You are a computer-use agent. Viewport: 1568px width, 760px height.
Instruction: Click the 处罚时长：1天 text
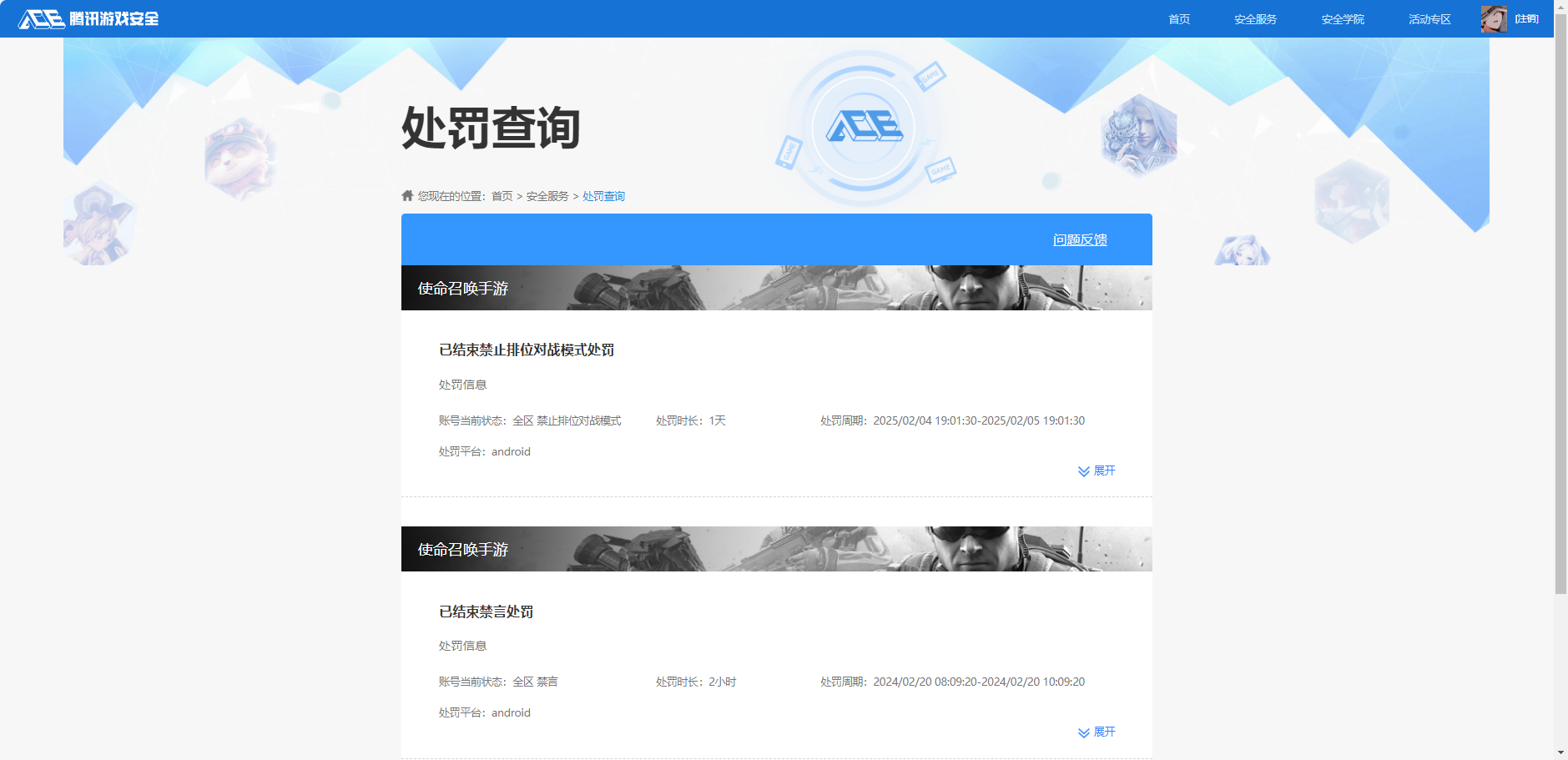pos(691,420)
